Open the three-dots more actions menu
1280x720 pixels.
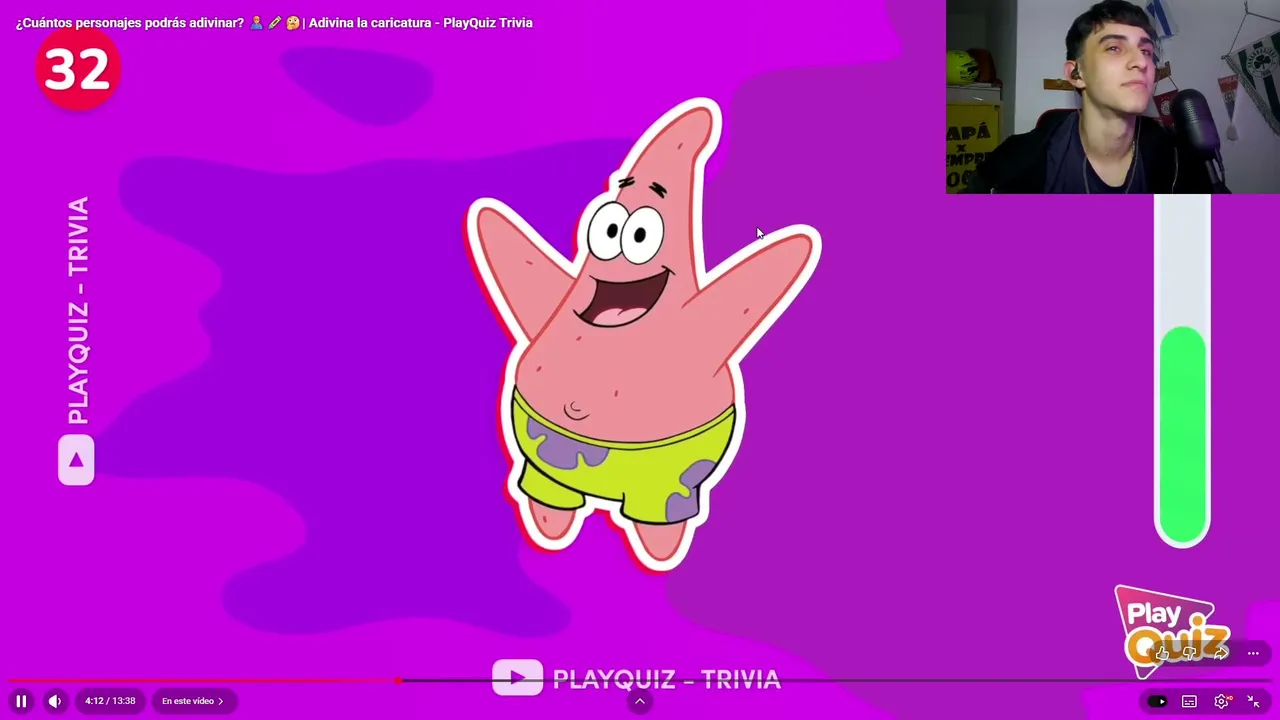(1253, 653)
